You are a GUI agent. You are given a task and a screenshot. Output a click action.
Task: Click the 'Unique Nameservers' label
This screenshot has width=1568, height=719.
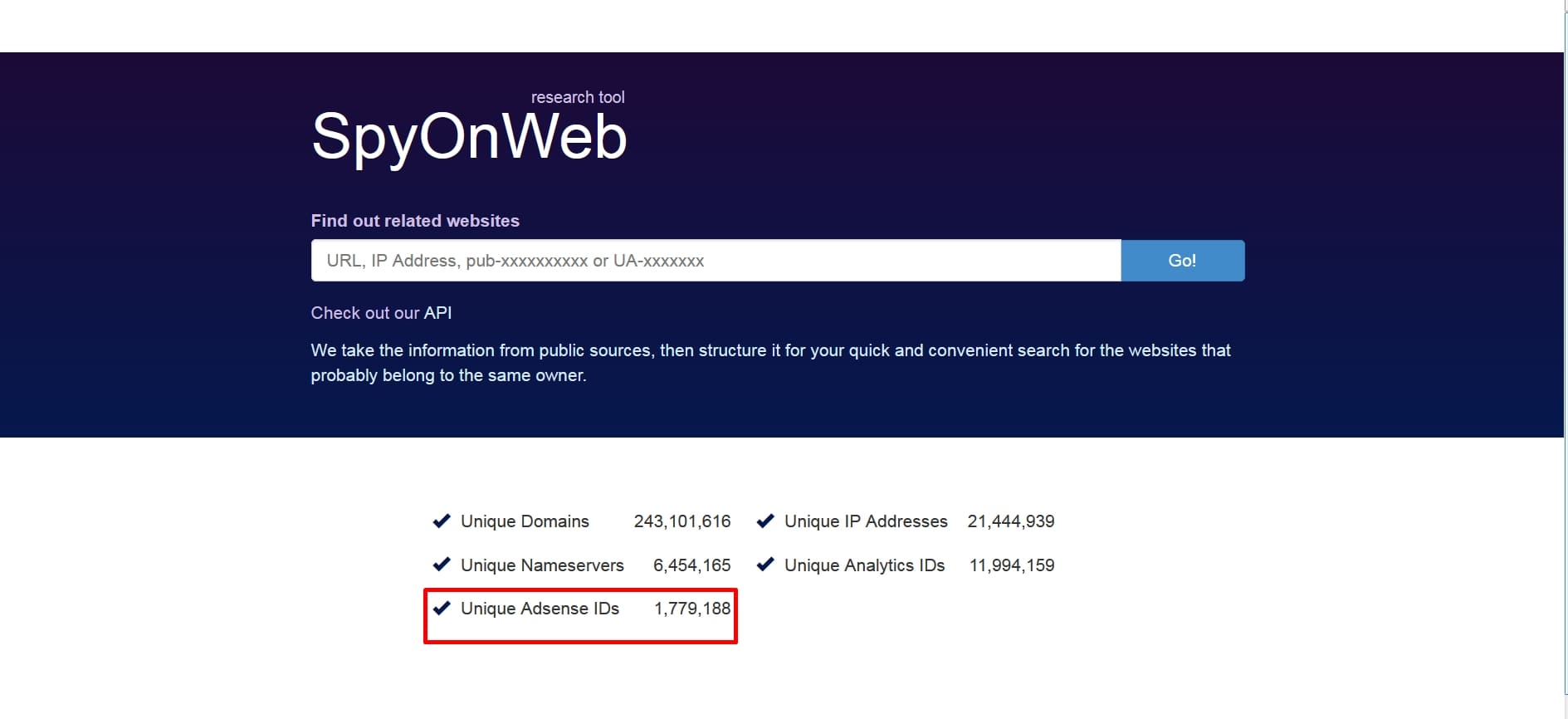coord(542,565)
